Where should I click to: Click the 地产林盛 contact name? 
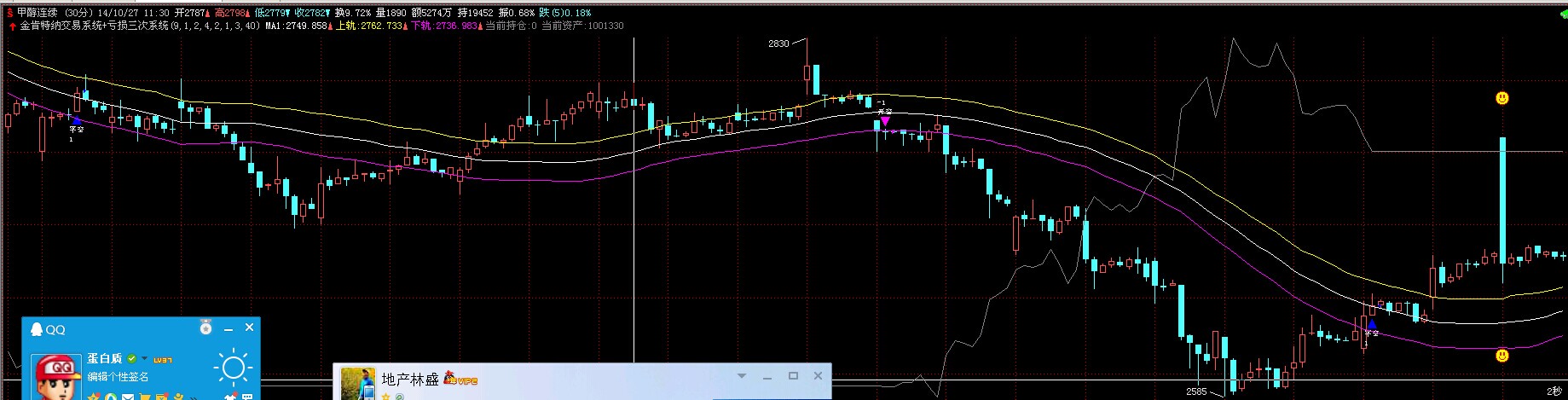[x=410, y=380]
